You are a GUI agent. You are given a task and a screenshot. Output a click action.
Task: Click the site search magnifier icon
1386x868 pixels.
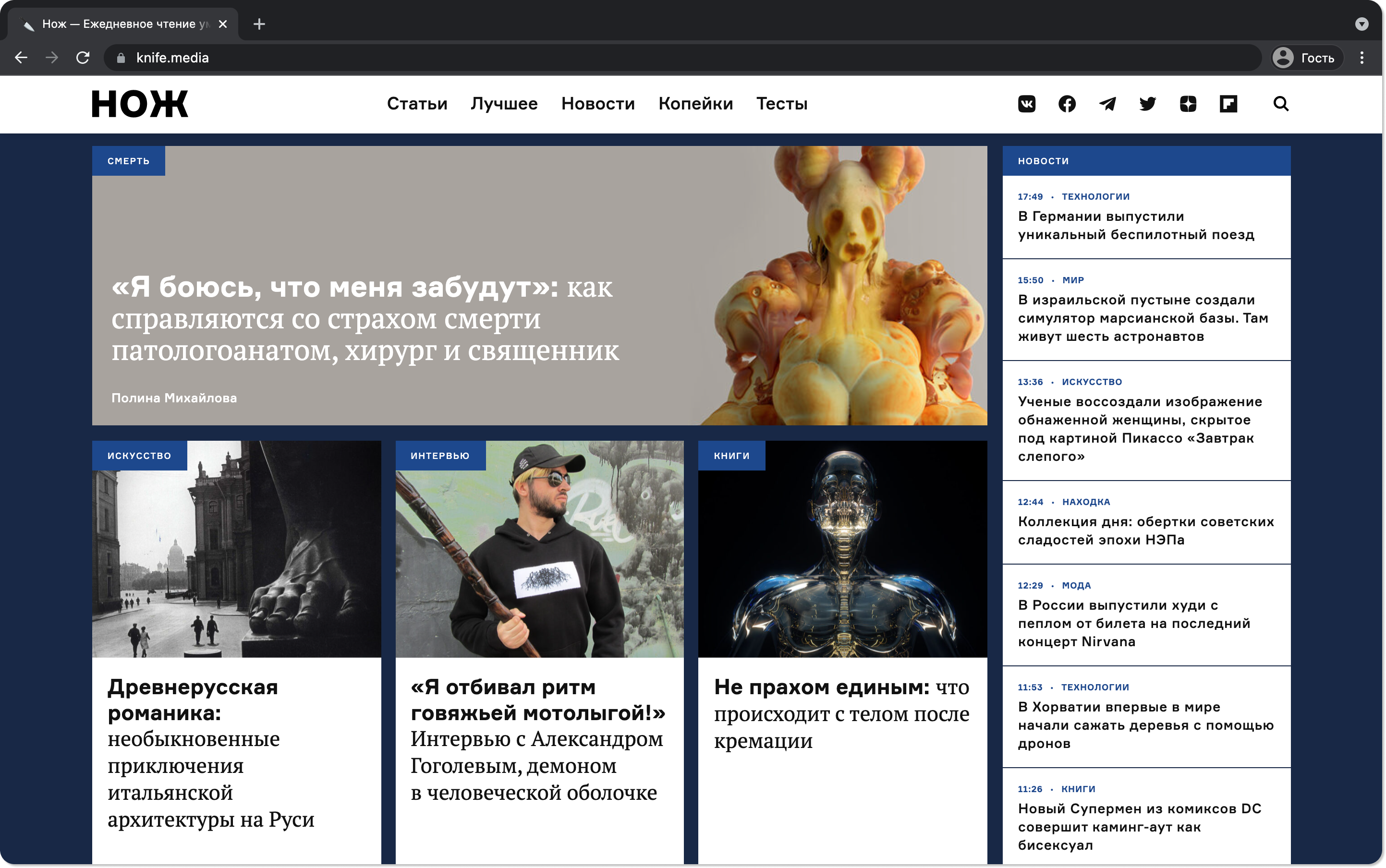(1281, 104)
